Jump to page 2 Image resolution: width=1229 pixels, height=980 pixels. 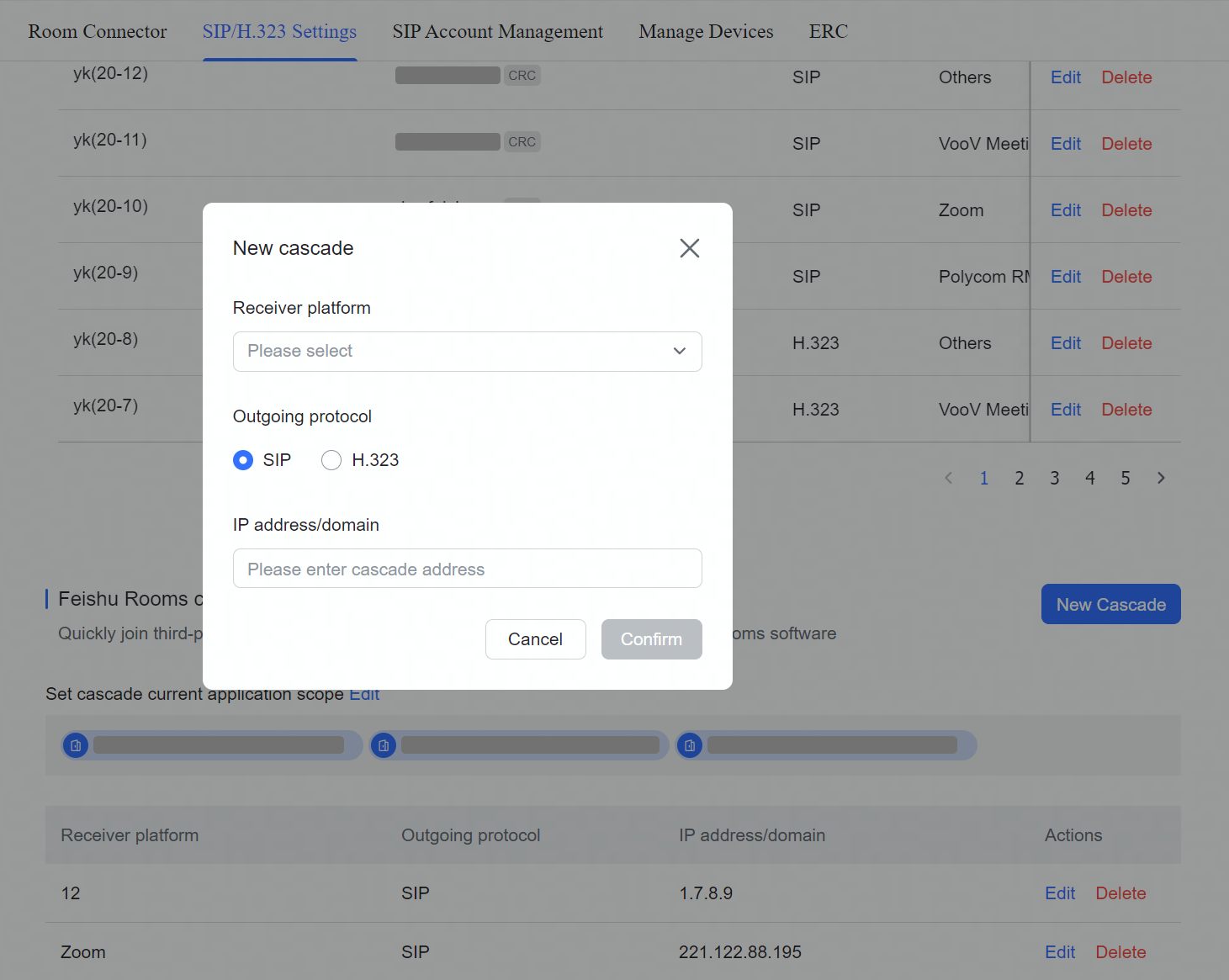click(1020, 478)
